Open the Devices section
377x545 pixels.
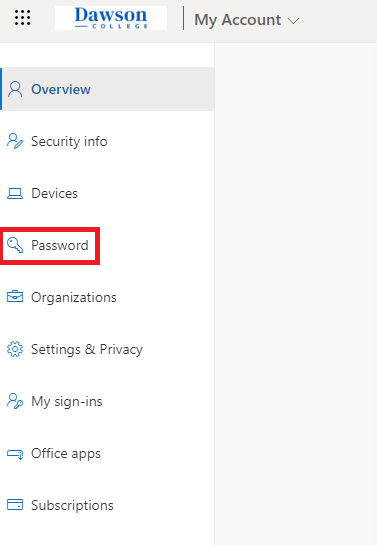55,193
